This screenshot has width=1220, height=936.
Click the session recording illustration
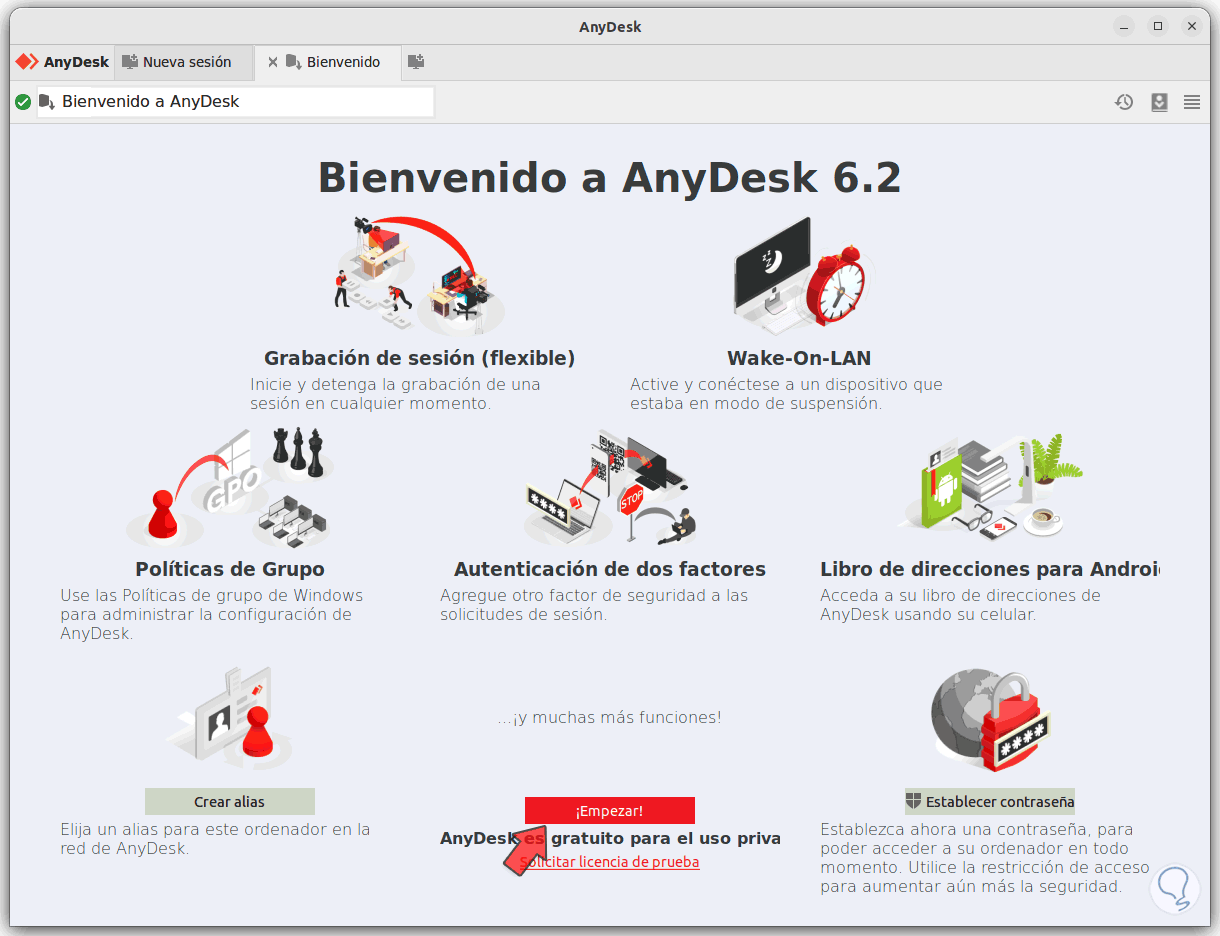(x=419, y=276)
